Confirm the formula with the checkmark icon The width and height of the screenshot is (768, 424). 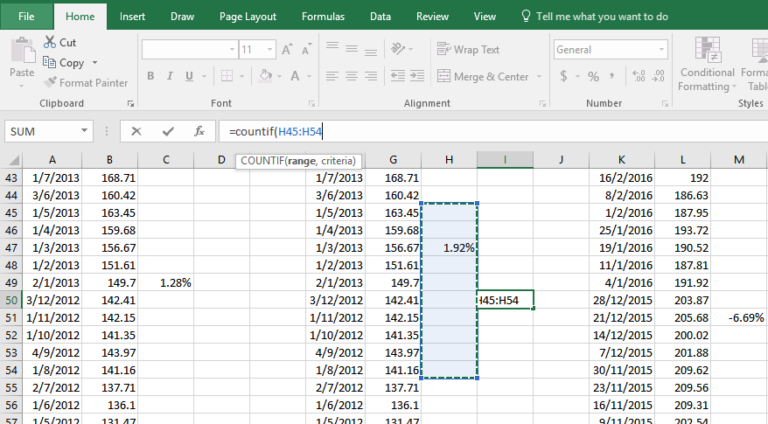[x=167, y=131]
